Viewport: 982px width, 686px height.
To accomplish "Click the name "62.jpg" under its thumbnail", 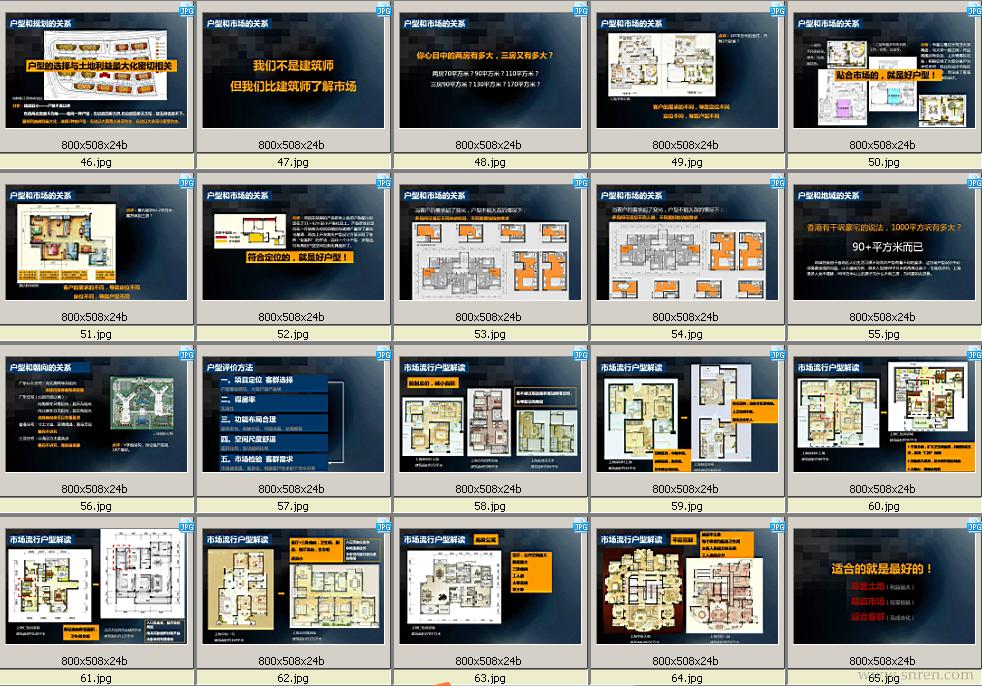I will click(x=292, y=678).
